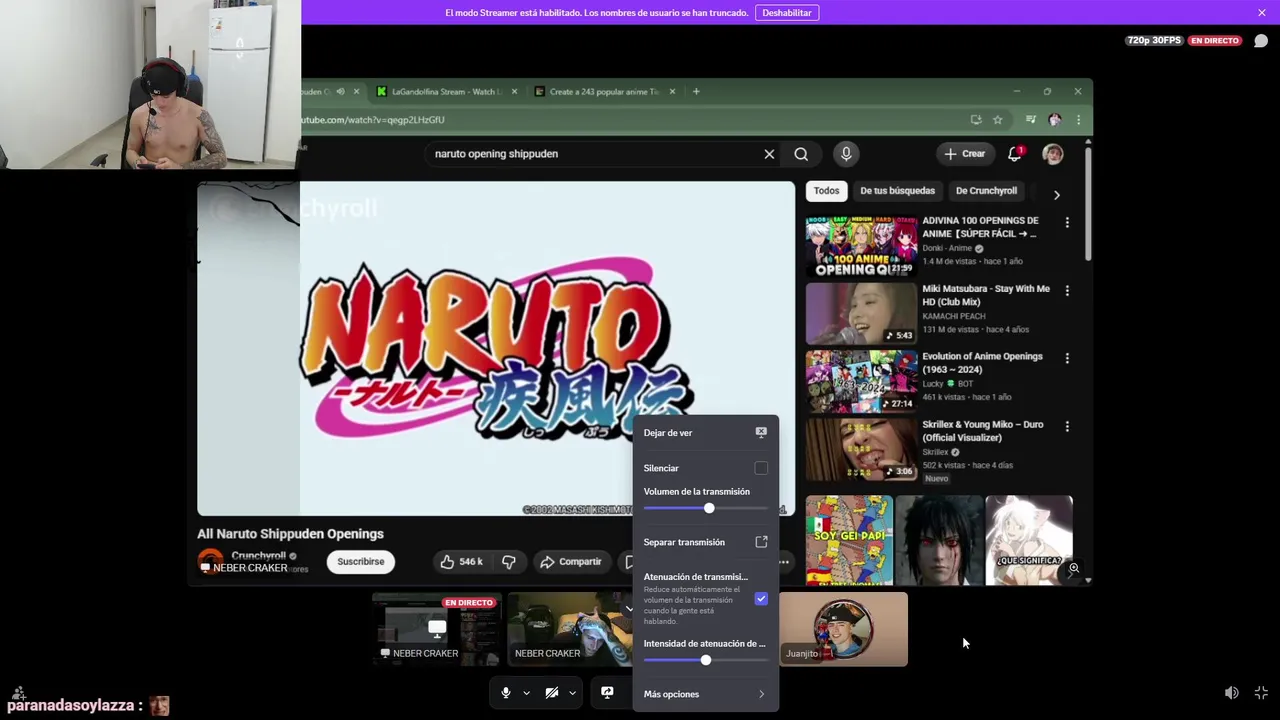Image resolution: width=1280 pixels, height=720 pixels.
Task: Open the Chrome profile avatar
Action: point(1054,120)
